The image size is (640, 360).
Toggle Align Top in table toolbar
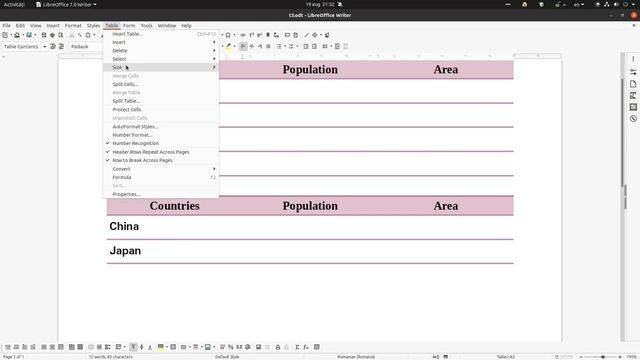pos(133,347)
